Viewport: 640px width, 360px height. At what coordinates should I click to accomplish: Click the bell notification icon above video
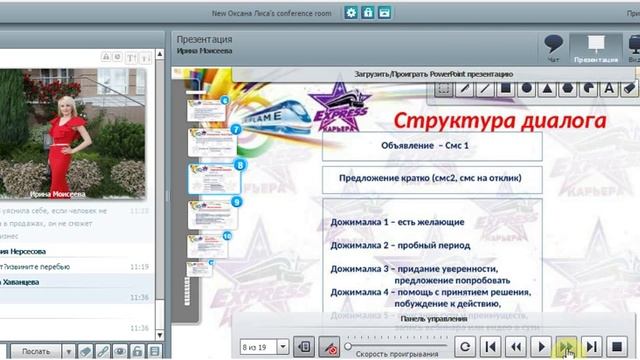click(106, 57)
